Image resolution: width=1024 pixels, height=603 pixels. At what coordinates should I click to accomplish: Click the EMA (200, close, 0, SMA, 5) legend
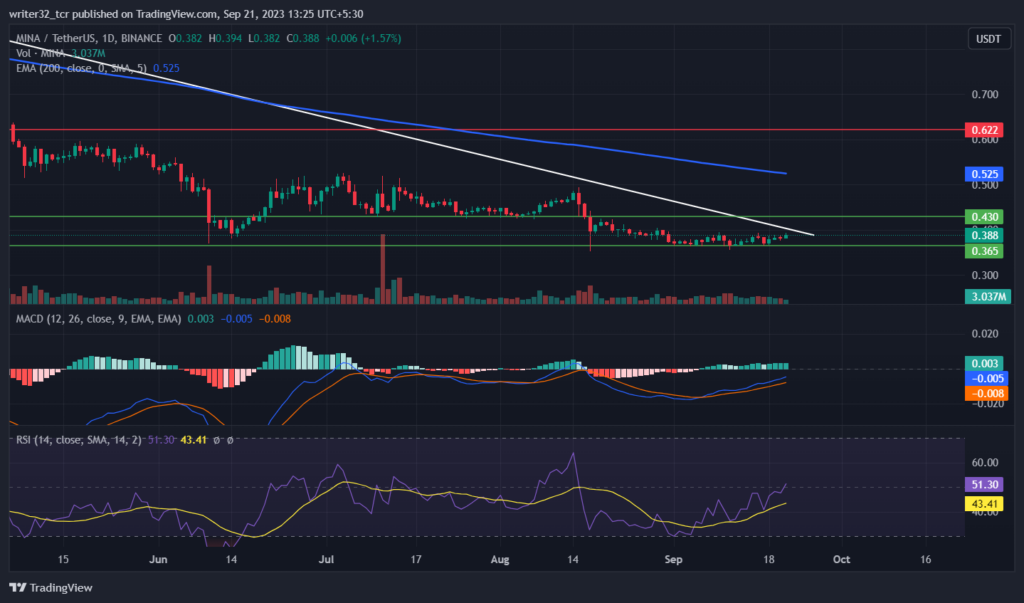(x=81, y=68)
